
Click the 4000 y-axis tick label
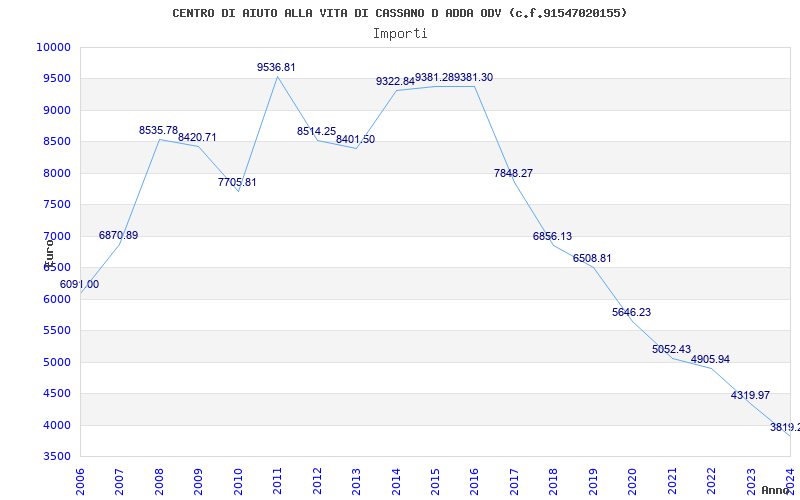[56, 425]
